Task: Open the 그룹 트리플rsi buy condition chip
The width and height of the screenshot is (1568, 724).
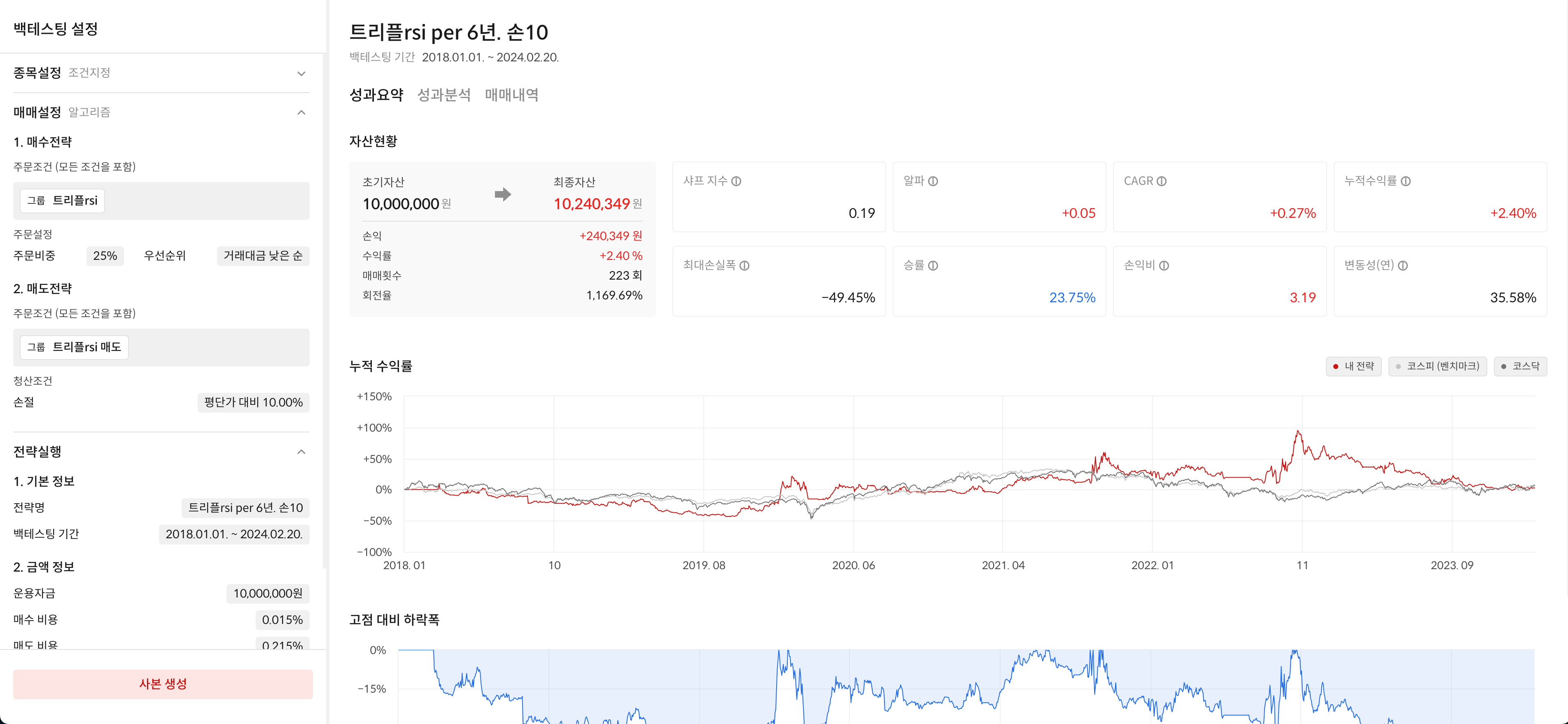Action: (x=62, y=200)
